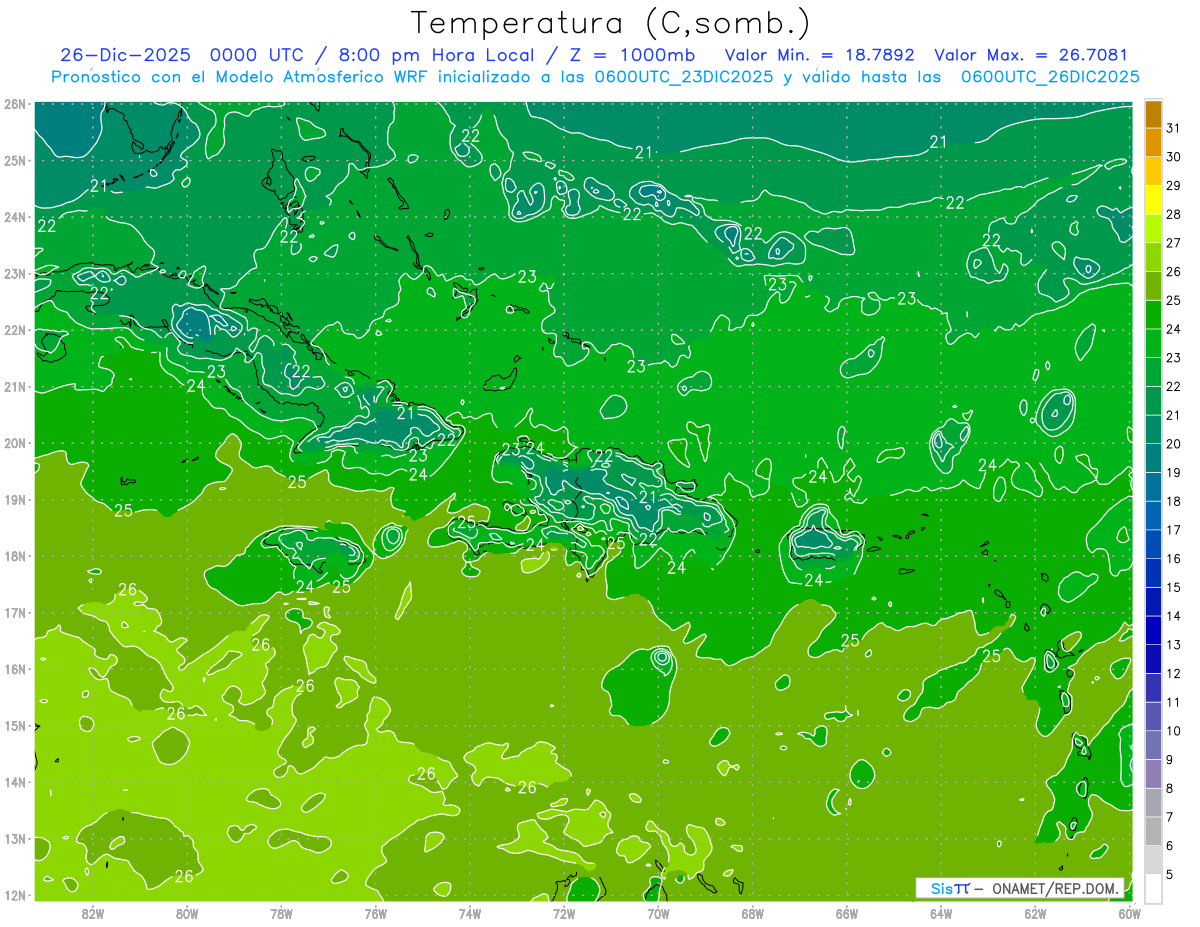Click the '80W' longitude axis label
Image resolution: width=1200 pixels, height=927 pixels.
[187, 913]
